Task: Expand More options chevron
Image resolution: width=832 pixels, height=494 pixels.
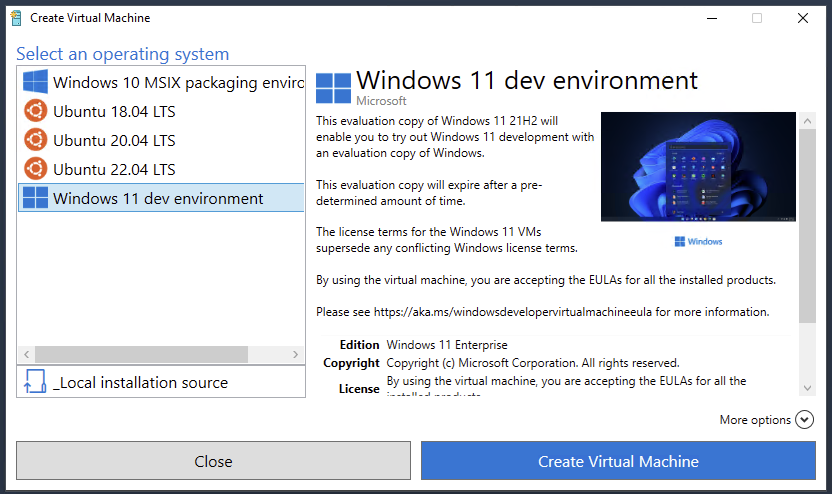Action: click(805, 420)
